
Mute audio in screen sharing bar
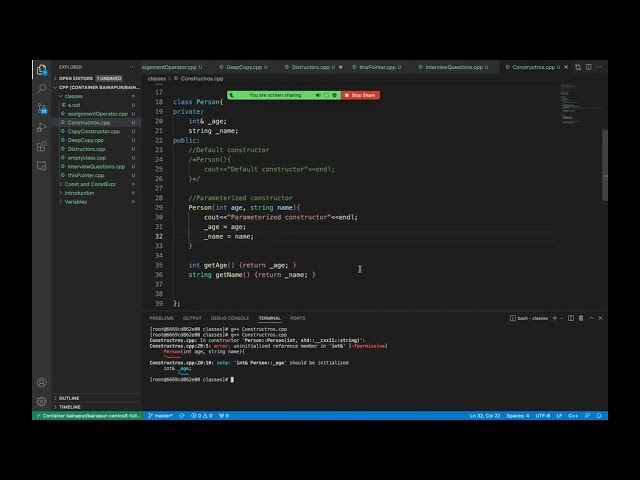pos(318,95)
